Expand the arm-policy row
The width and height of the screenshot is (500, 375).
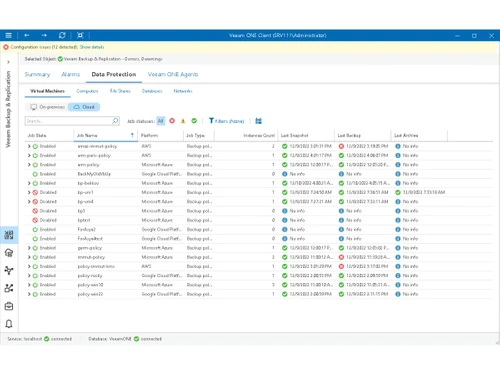coord(29,165)
